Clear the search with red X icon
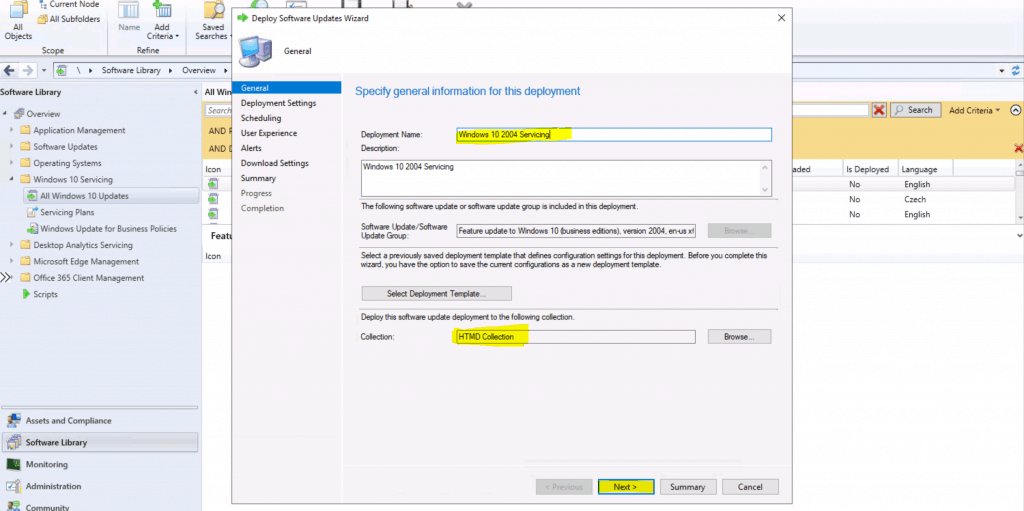The height and width of the screenshot is (511, 1024). [x=879, y=110]
